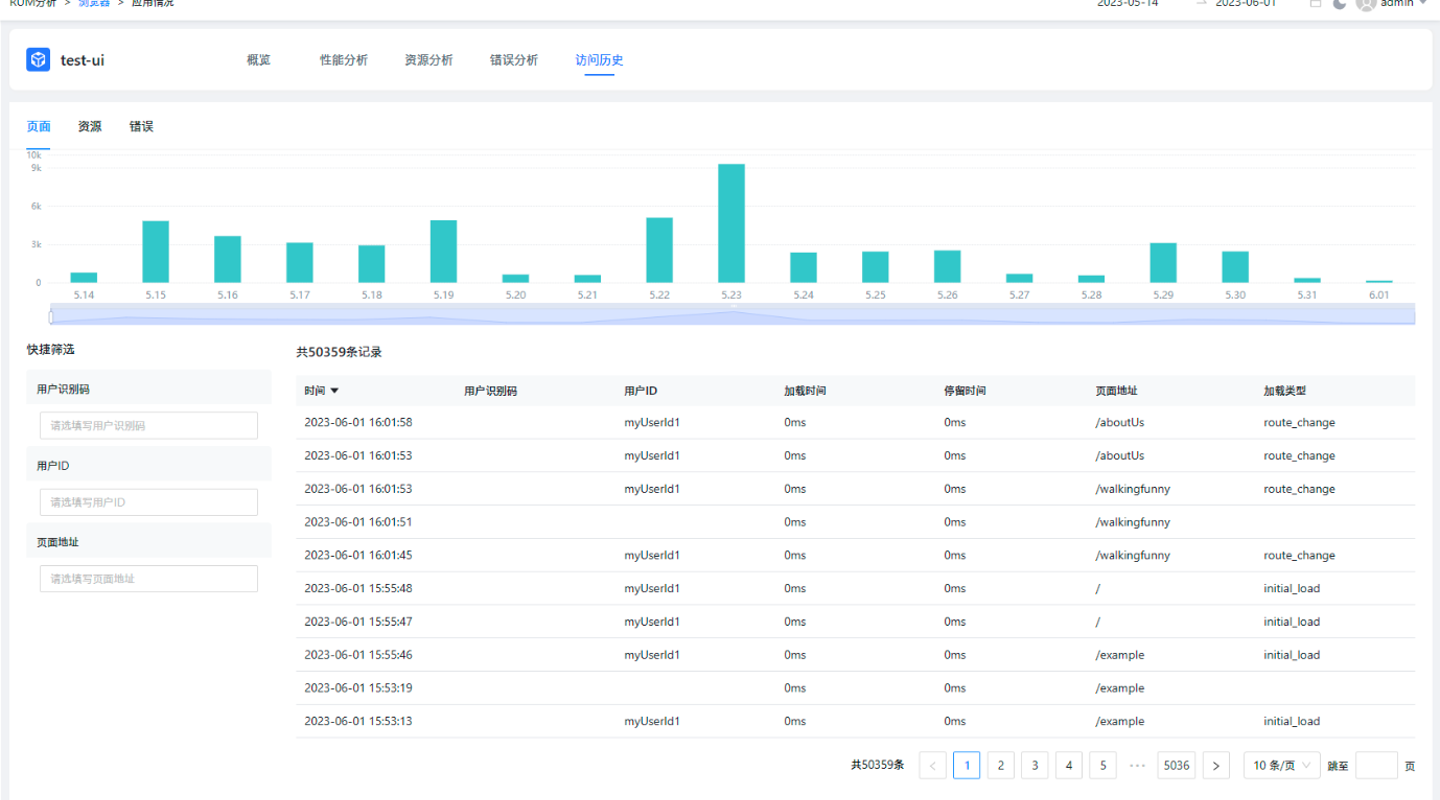Click the 页面地址 column header in table
1440x800 pixels.
(x=1117, y=391)
